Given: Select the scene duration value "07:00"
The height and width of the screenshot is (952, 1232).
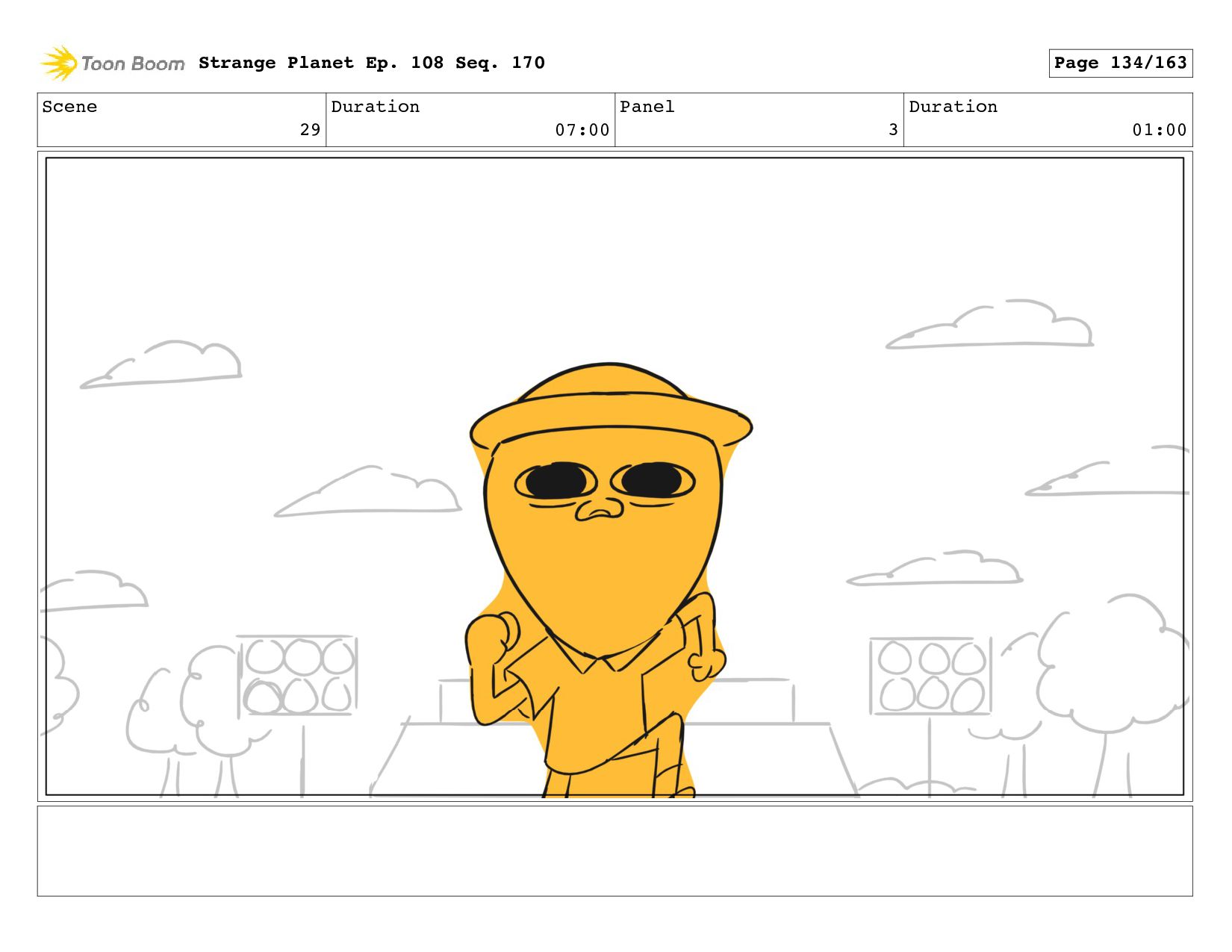Looking at the screenshot, I should click(582, 130).
